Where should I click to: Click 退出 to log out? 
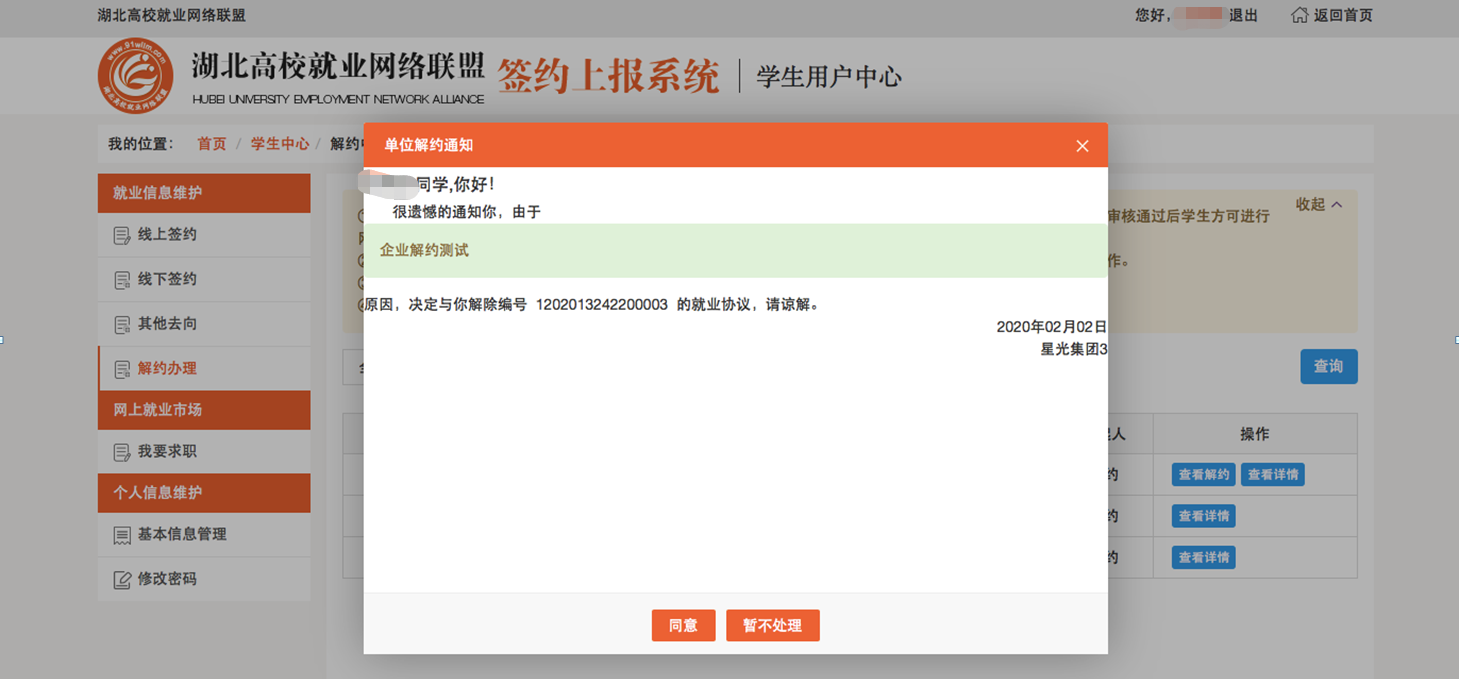pos(1243,15)
